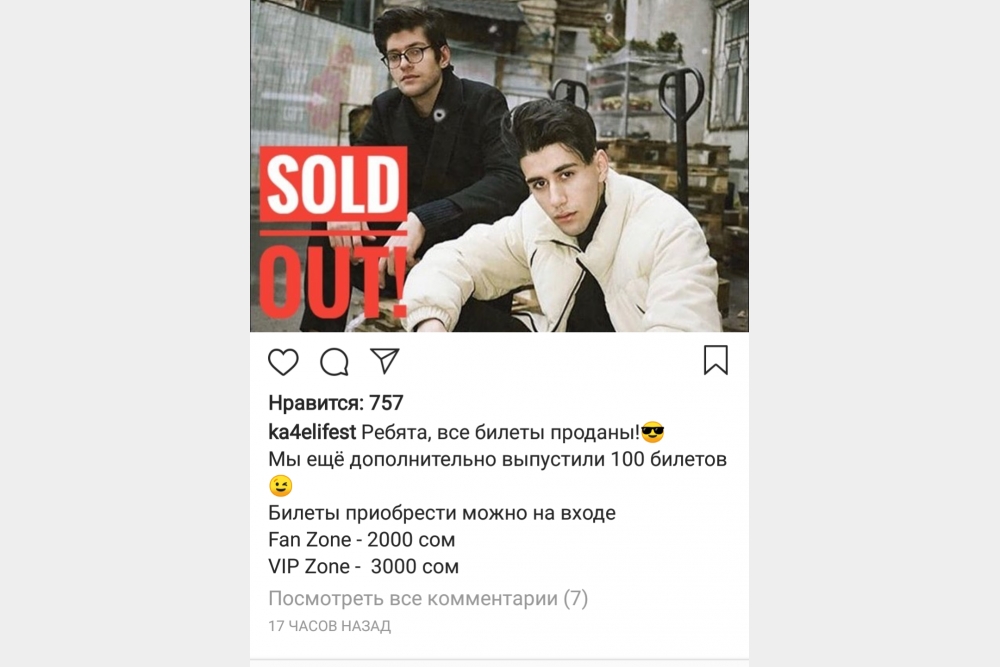The height and width of the screenshot is (667, 1000).
Task: Tap the red 'OUT!' text on the photo
Action: click(332, 280)
